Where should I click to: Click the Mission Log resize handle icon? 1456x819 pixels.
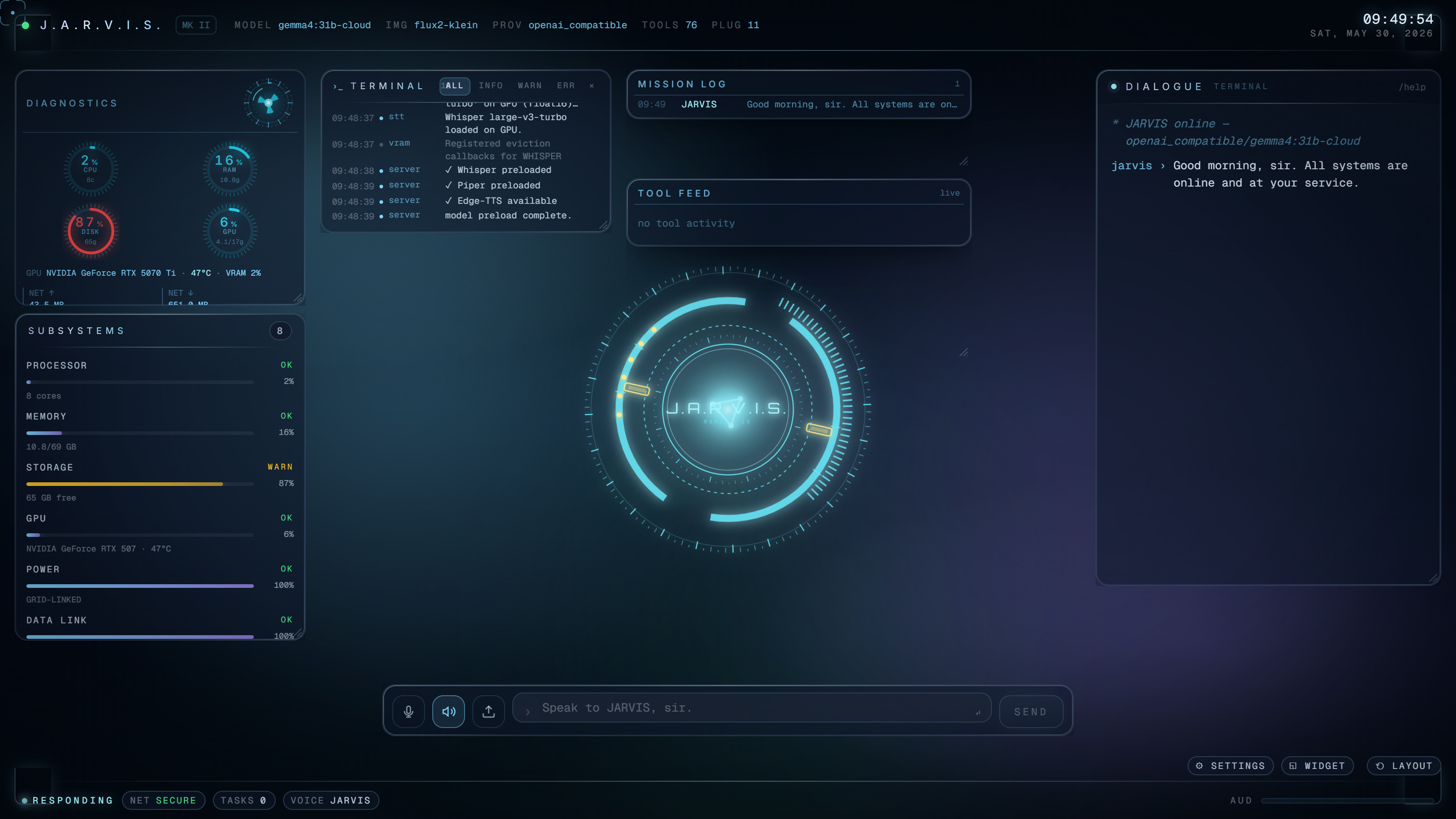(x=963, y=162)
